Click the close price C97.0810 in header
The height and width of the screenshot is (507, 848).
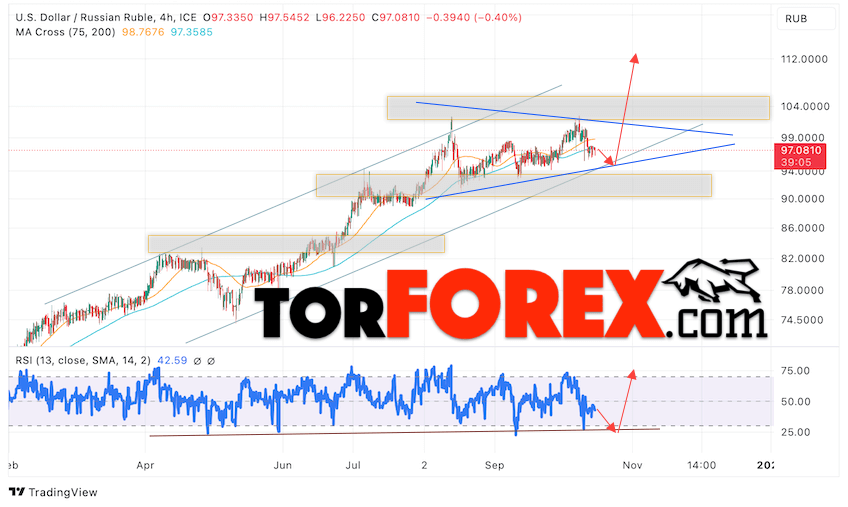point(396,17)
